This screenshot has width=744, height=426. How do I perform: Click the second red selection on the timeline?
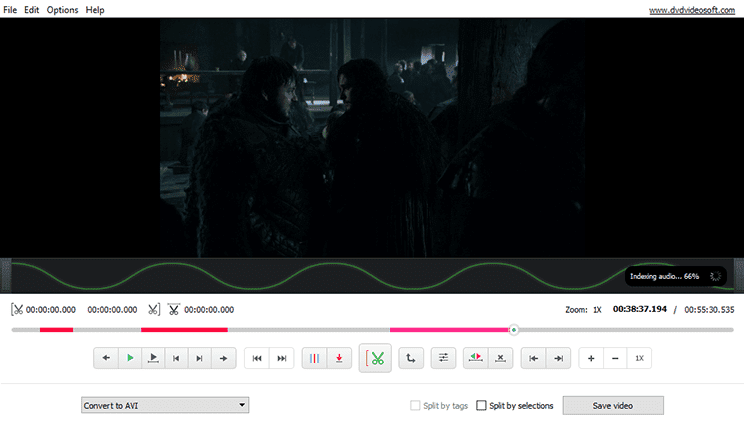pos(184,330)
